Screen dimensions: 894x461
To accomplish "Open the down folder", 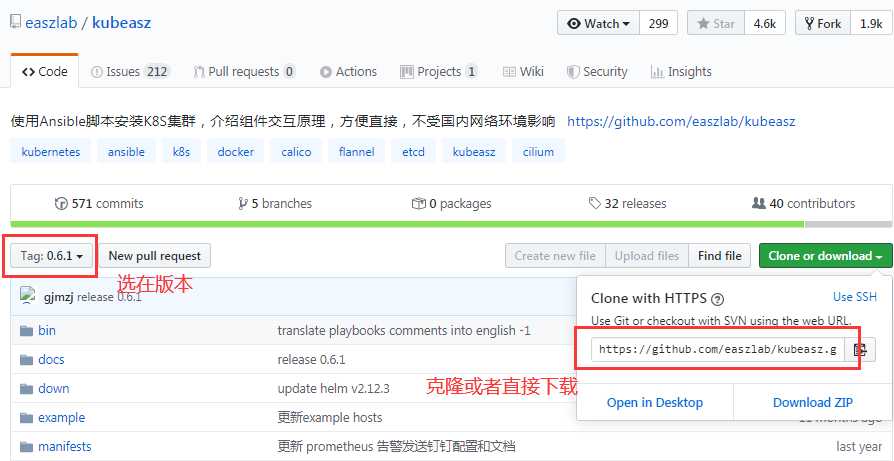I will click(x=54, y=389).
